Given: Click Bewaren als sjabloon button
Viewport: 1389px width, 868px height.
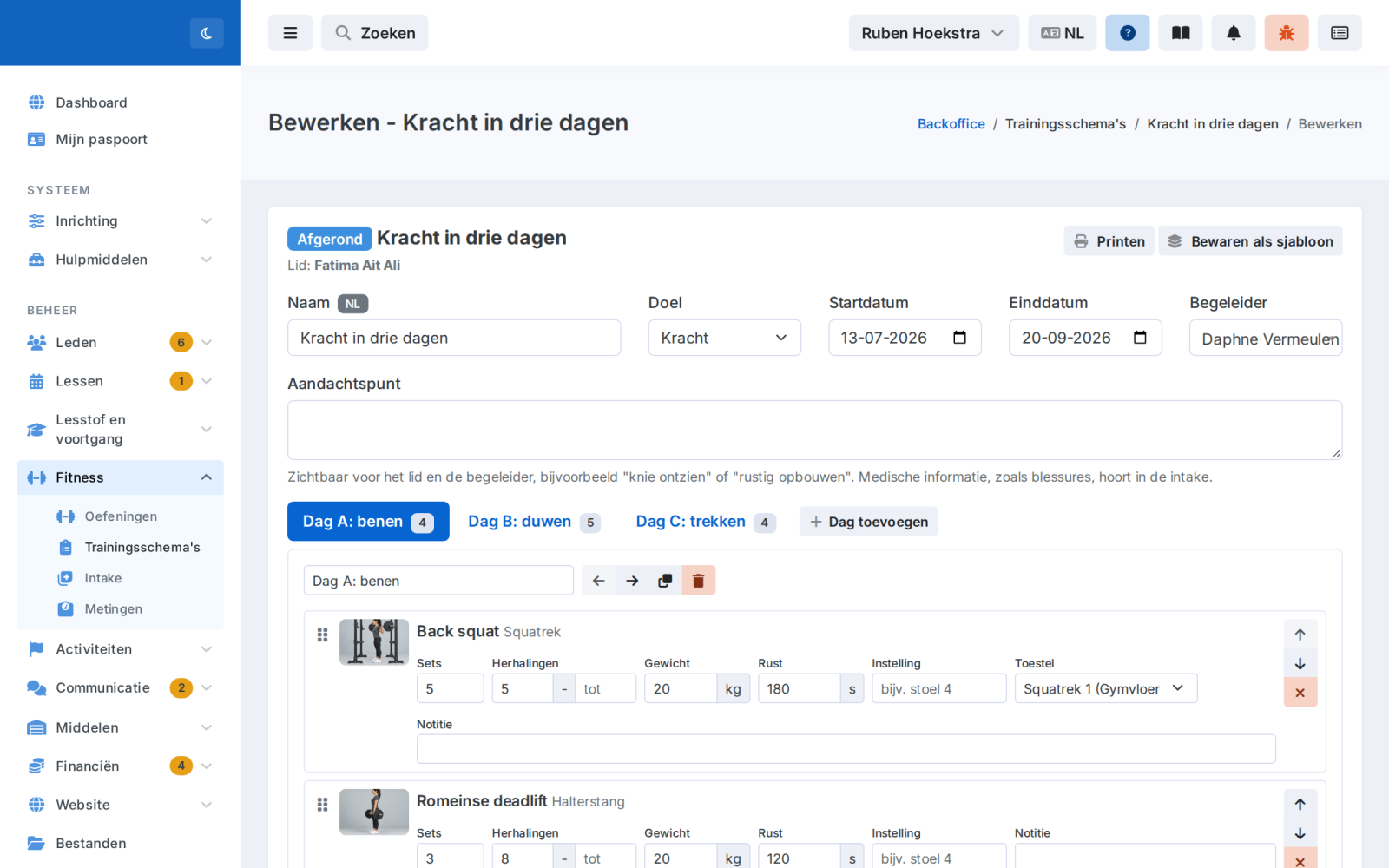Looking at the screenshot, I should pyautogui.click(x=1250, y=241).
